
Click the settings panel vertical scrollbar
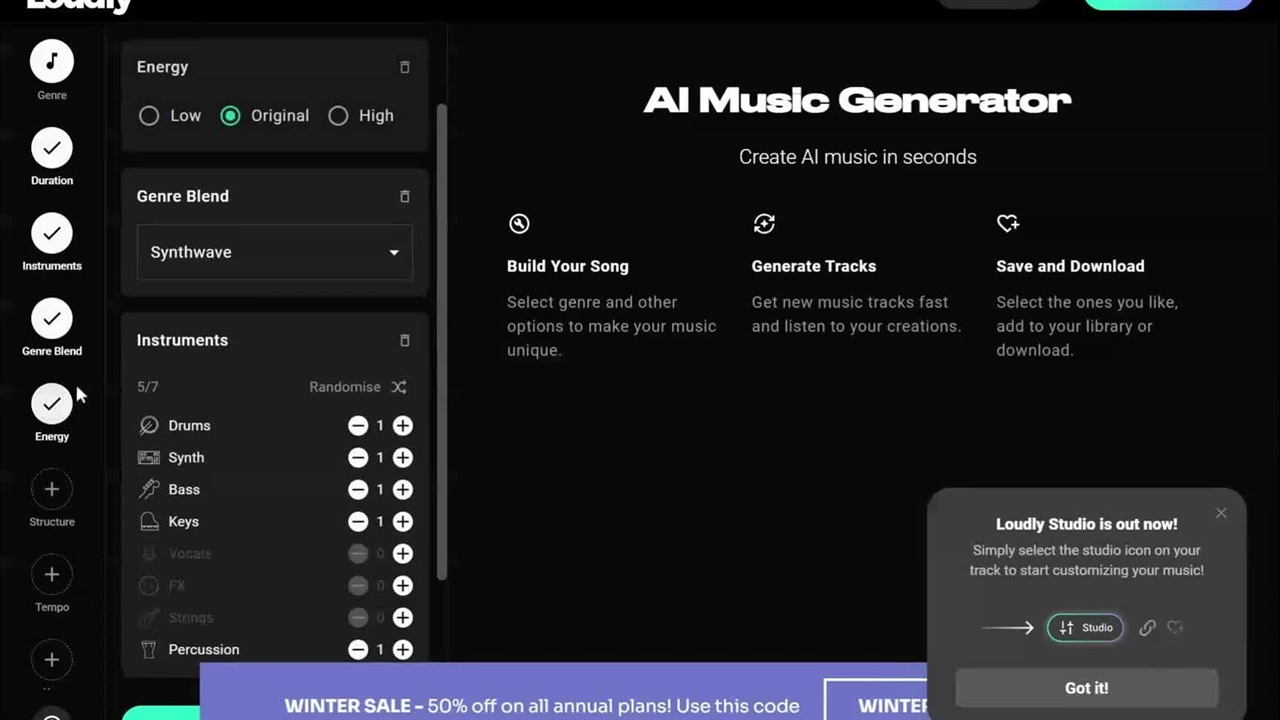(x=441, y=340)
